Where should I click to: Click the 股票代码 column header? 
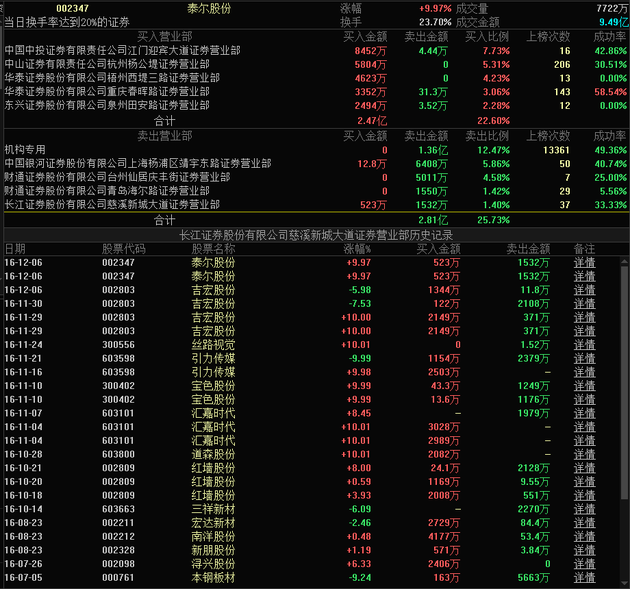click(x=123, y=248)
